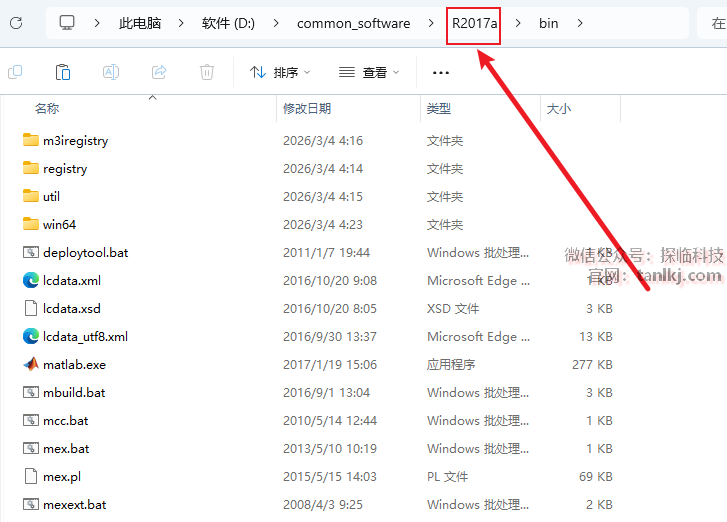Click the rename toolbar icon
Screen dimensions: 727x522
point(111,72)
